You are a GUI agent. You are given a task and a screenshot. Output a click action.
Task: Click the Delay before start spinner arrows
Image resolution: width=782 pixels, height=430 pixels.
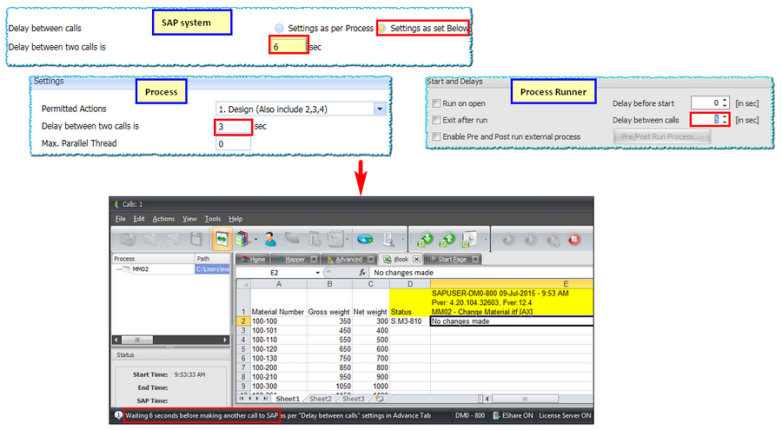(725, 103)
